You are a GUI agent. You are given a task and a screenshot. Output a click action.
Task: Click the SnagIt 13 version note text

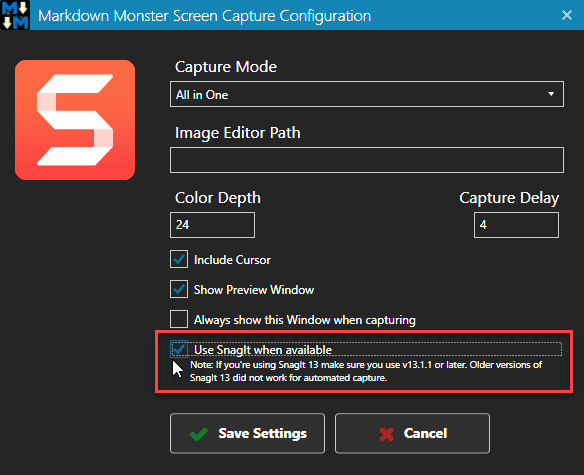pos(366,371)
